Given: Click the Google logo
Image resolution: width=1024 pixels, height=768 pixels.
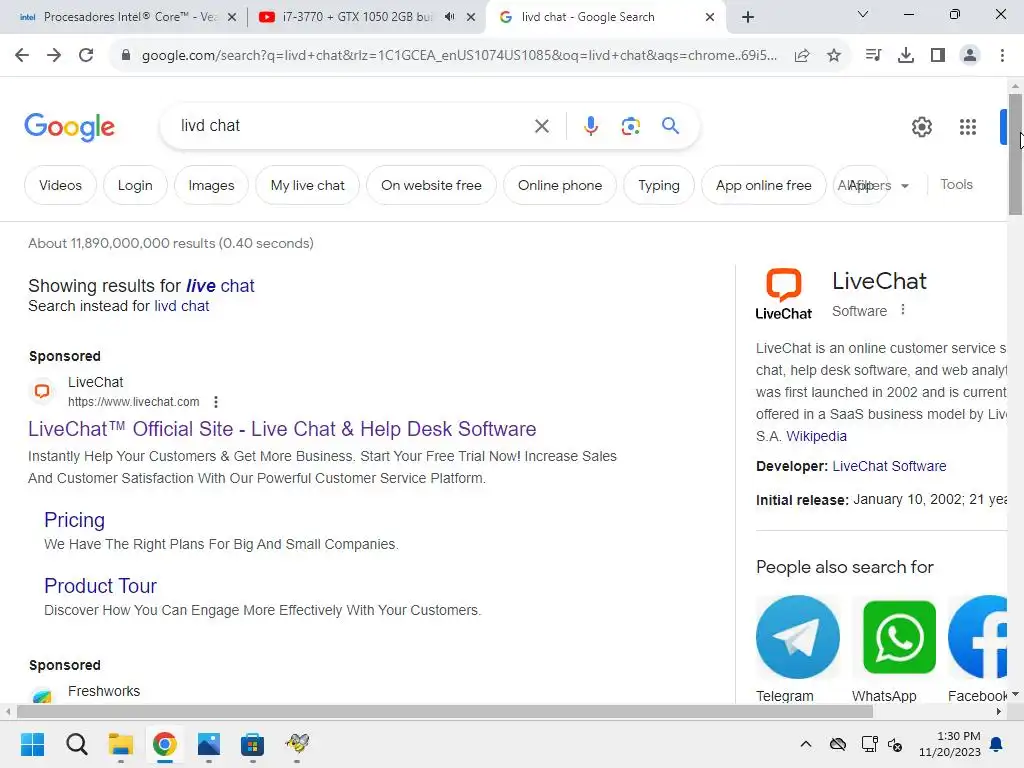Looking at the screenshot, I should click(69, 127).
